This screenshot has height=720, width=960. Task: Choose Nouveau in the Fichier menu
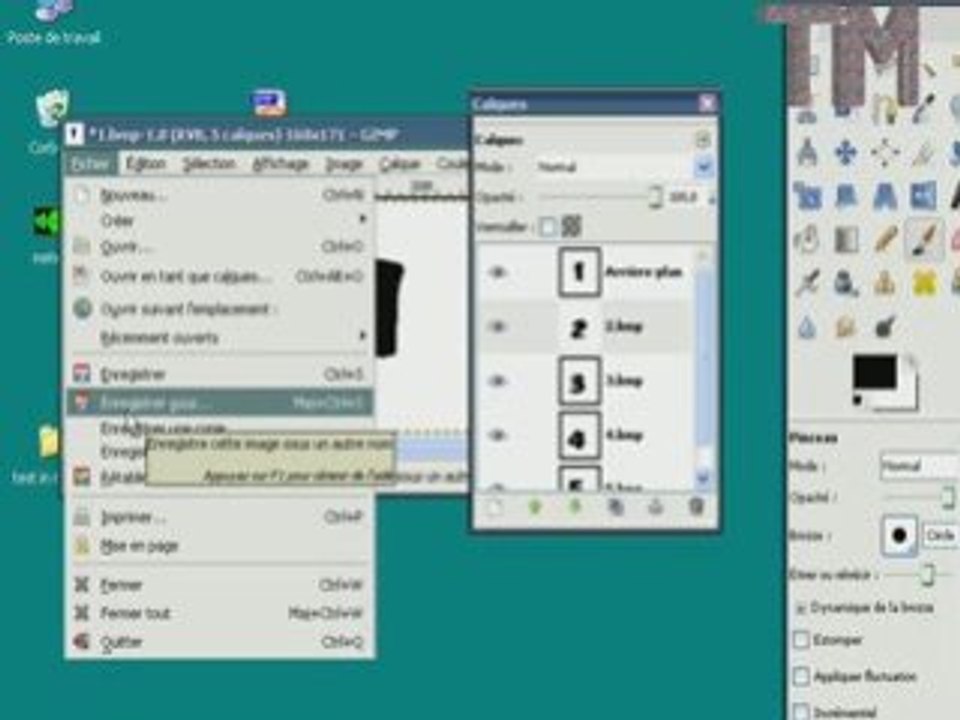pyautogui.click(x=219, y=195)
